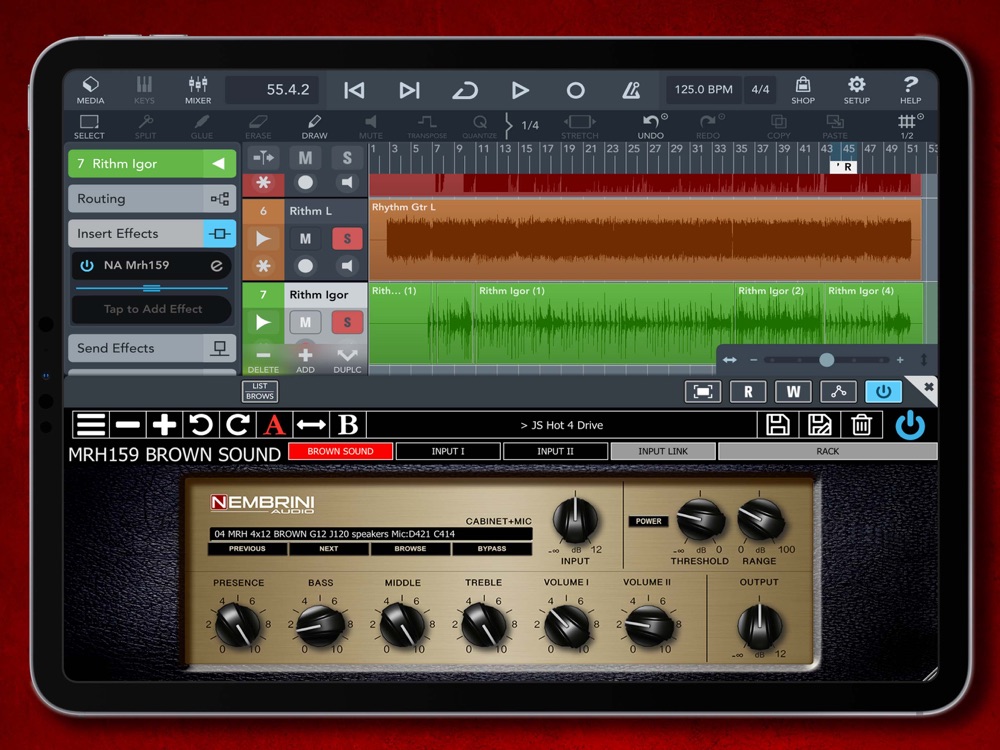Delete the selected track
Viewport: 1000px width, 750px height.
(263, 360)
